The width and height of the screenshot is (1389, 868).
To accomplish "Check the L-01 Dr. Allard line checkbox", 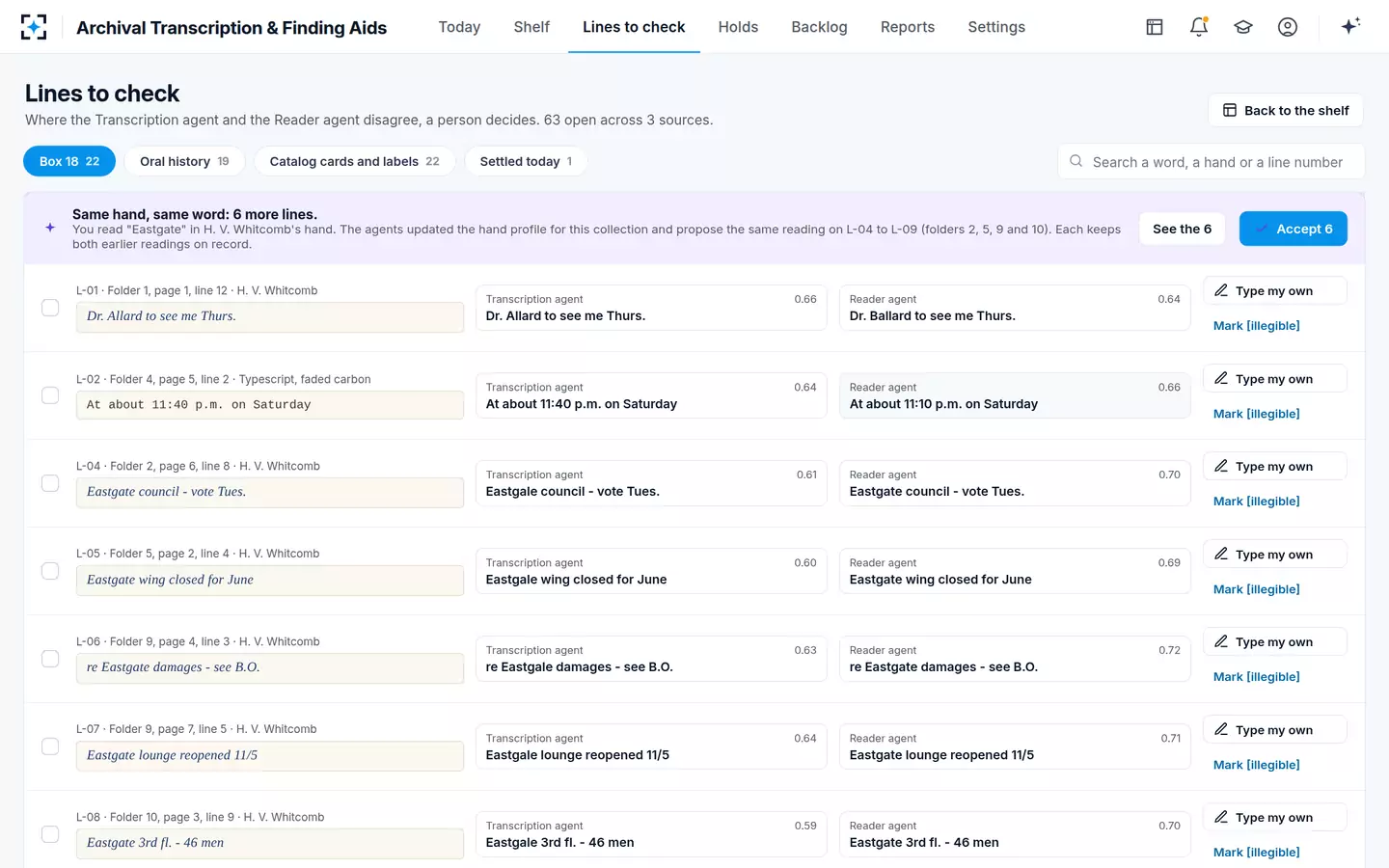I will [x=50, y=308].
